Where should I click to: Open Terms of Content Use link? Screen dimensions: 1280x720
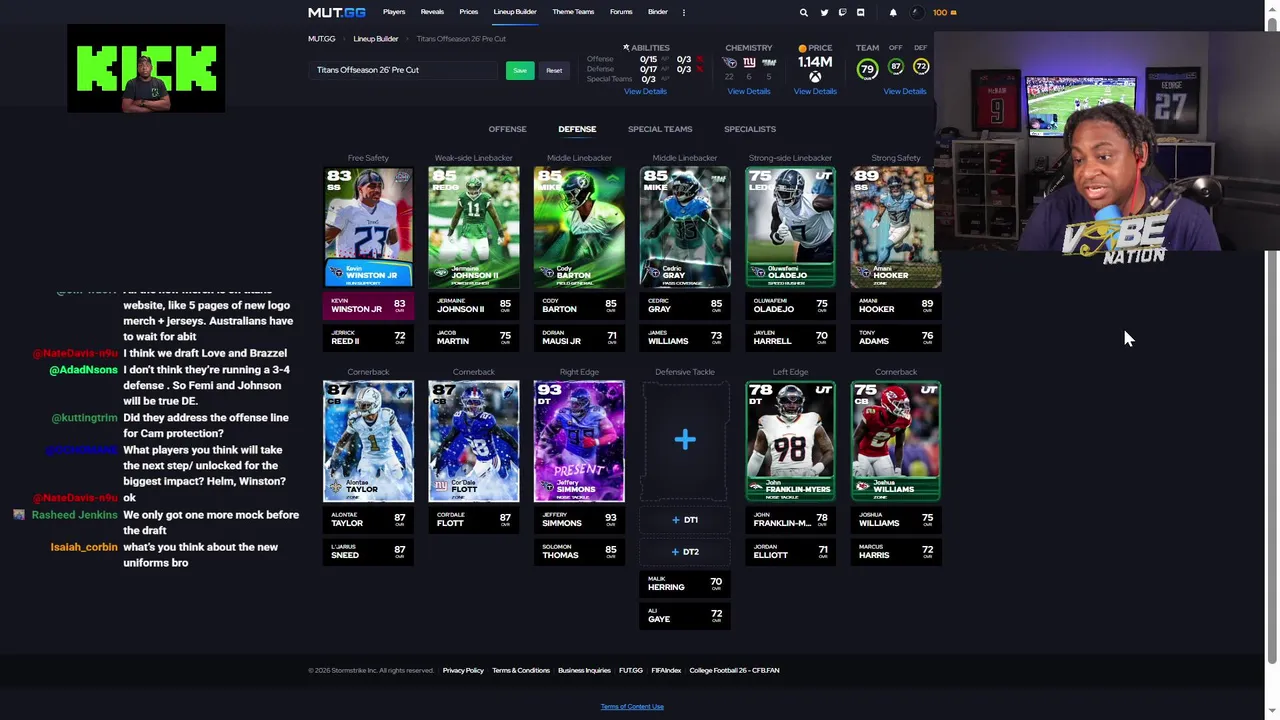tap(632, 707)
